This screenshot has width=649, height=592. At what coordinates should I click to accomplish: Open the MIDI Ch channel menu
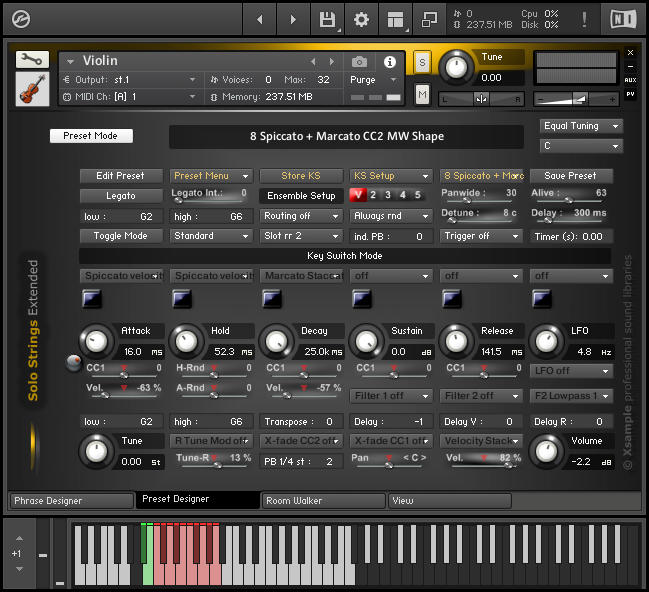130,96
